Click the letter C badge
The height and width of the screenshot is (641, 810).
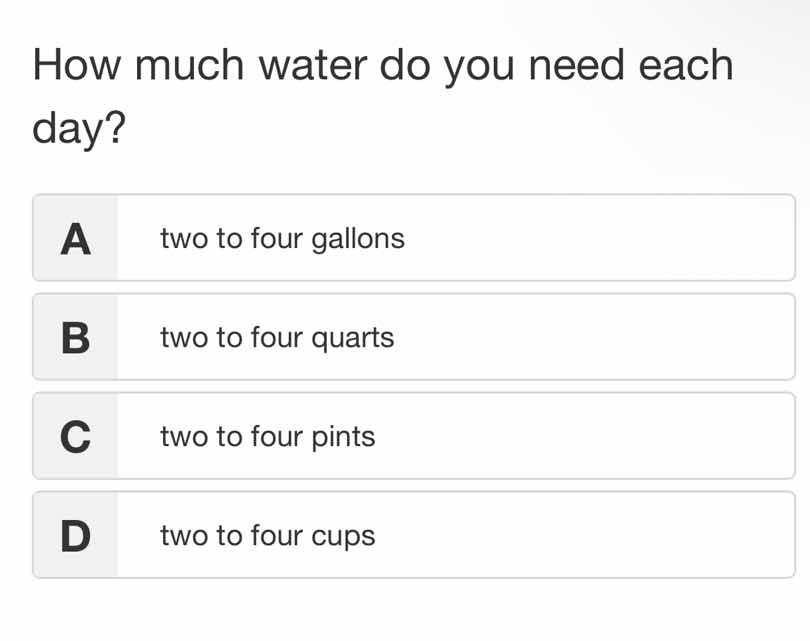(x=74, y=436)
